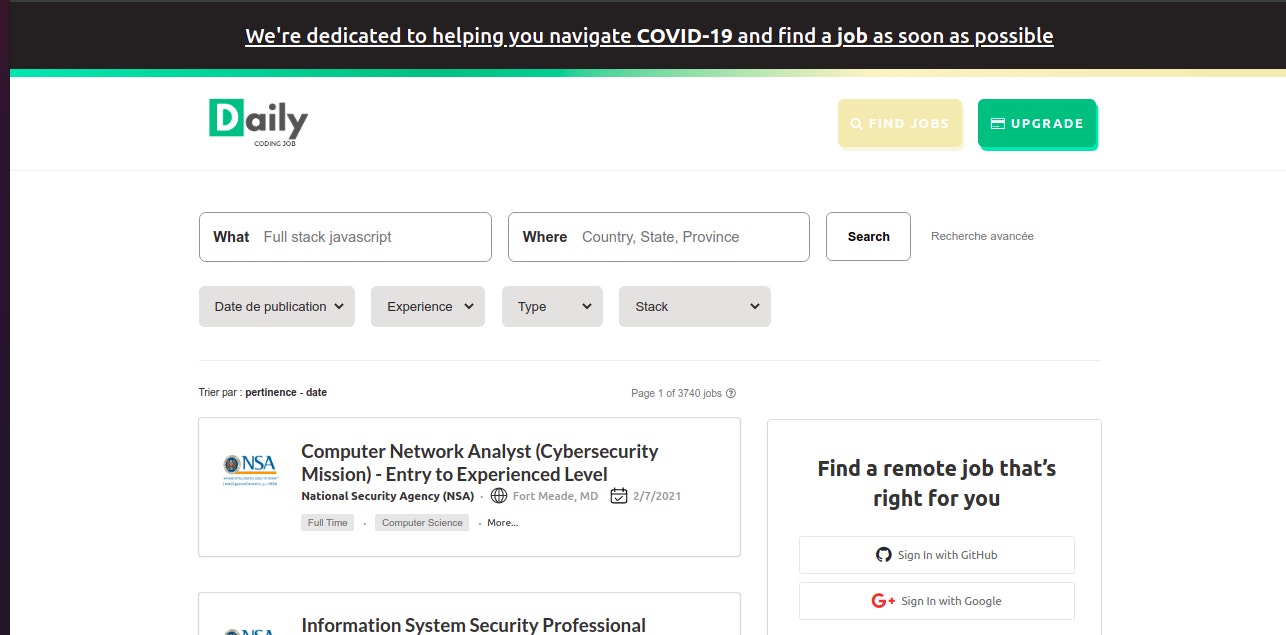Click More... on the NSA job listing
Viewport: 1286px width, 635px height.
pyautogui.click(x=501, y=522)
